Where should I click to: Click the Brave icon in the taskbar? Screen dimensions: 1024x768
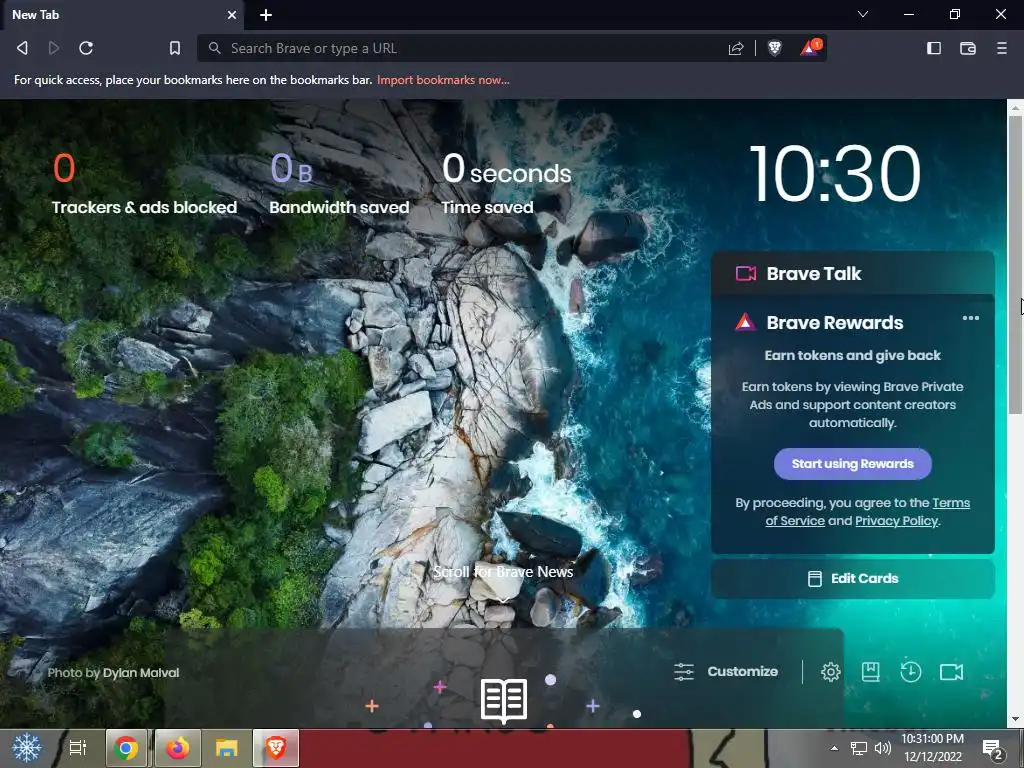point(276,748)
